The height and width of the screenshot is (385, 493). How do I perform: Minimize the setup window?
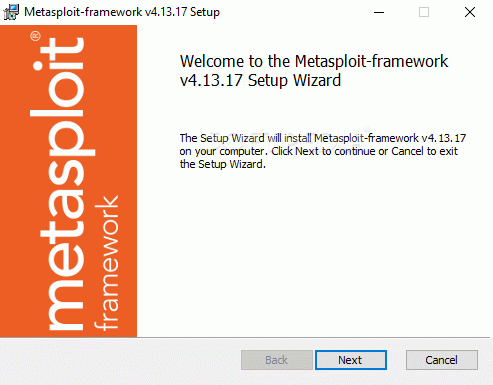point(379,12)
